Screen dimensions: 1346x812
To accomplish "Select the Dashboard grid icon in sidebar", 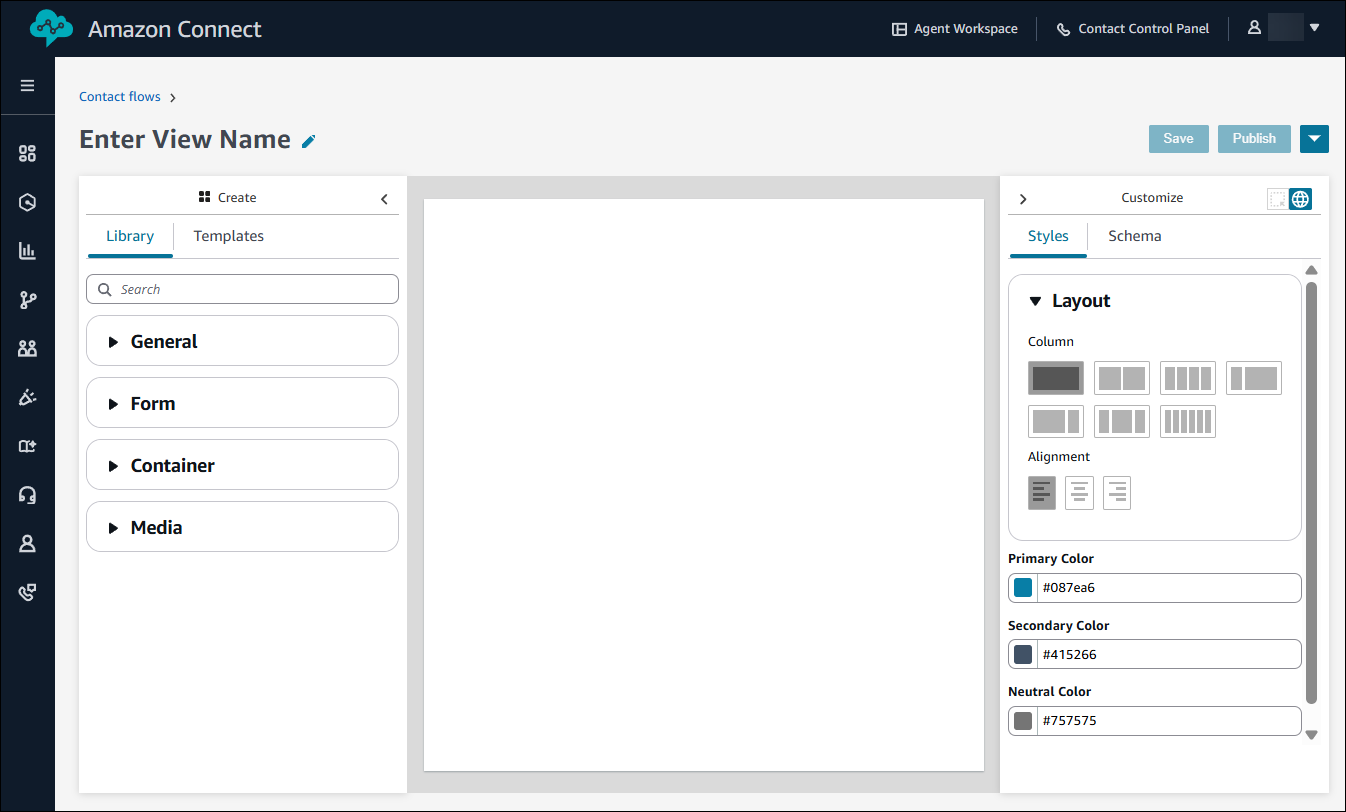I will (27, 152).
